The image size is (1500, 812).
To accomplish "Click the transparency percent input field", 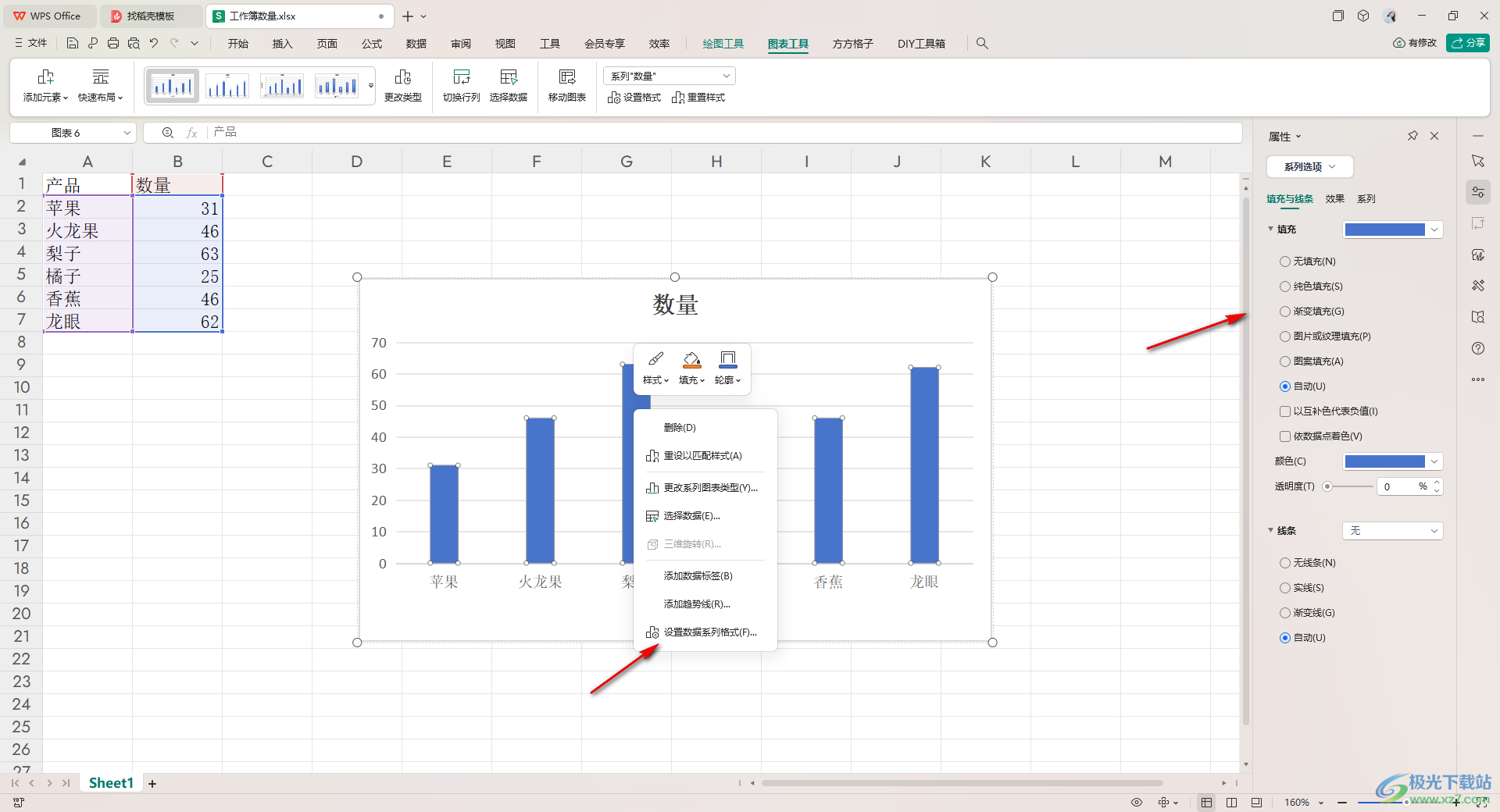I will coord(1398,486).
